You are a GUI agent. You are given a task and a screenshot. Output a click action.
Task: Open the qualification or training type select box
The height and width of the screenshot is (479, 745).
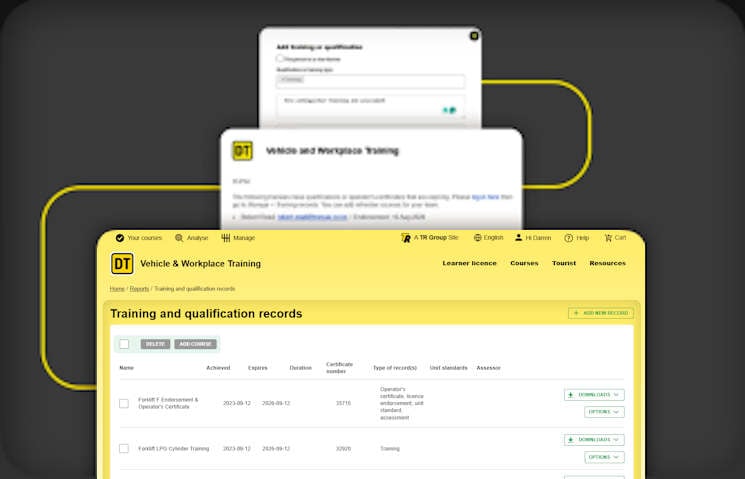pyautogui.click(x=371, y=81)
